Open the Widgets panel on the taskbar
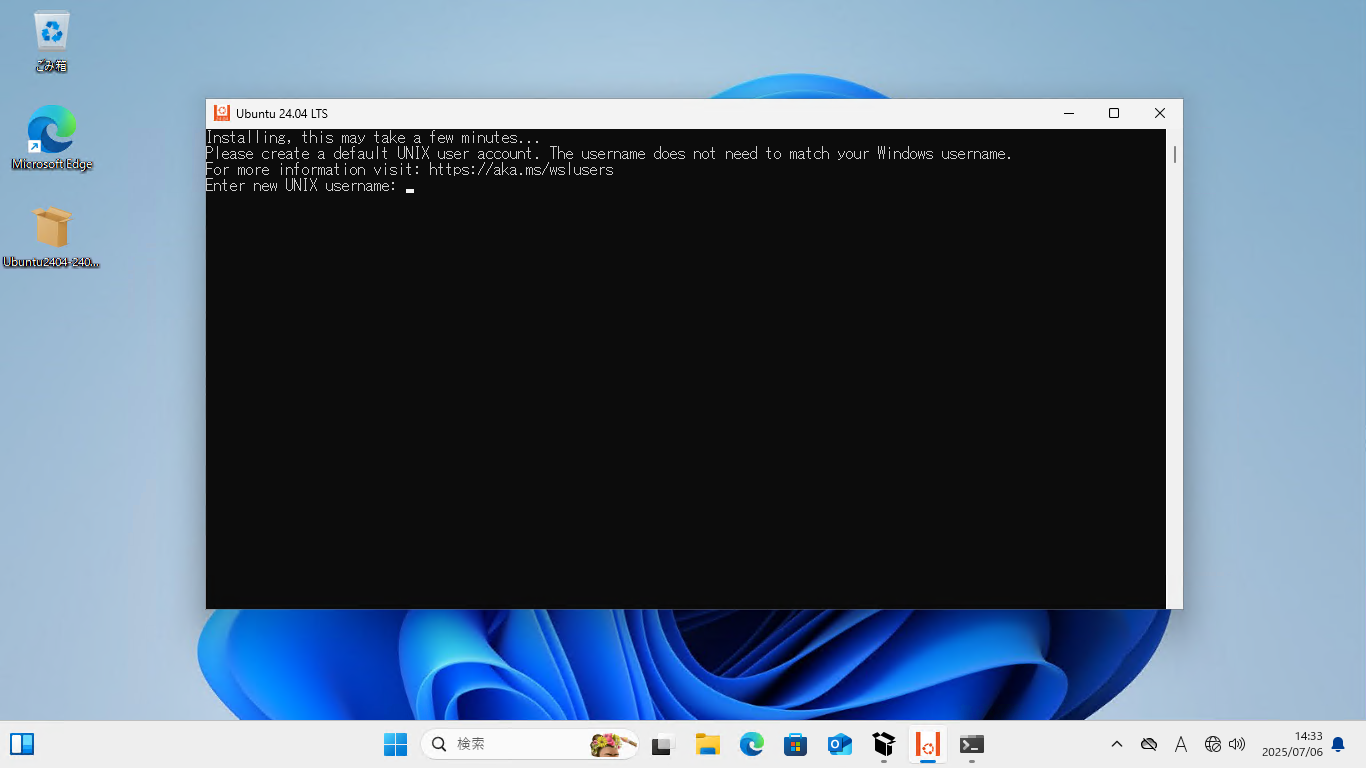The width and height of the screenshot is (1366, 768). pyautogui.click(x=22, y=744)
